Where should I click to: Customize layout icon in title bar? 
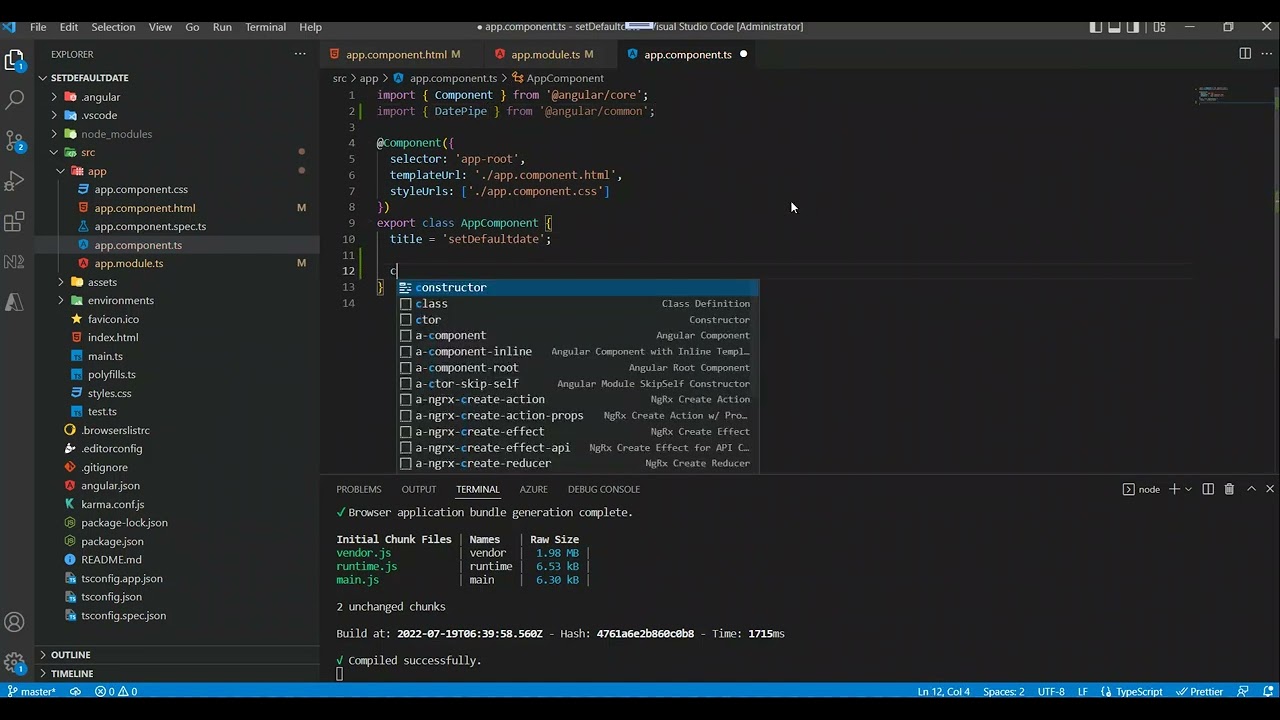tap(1160, 27)
